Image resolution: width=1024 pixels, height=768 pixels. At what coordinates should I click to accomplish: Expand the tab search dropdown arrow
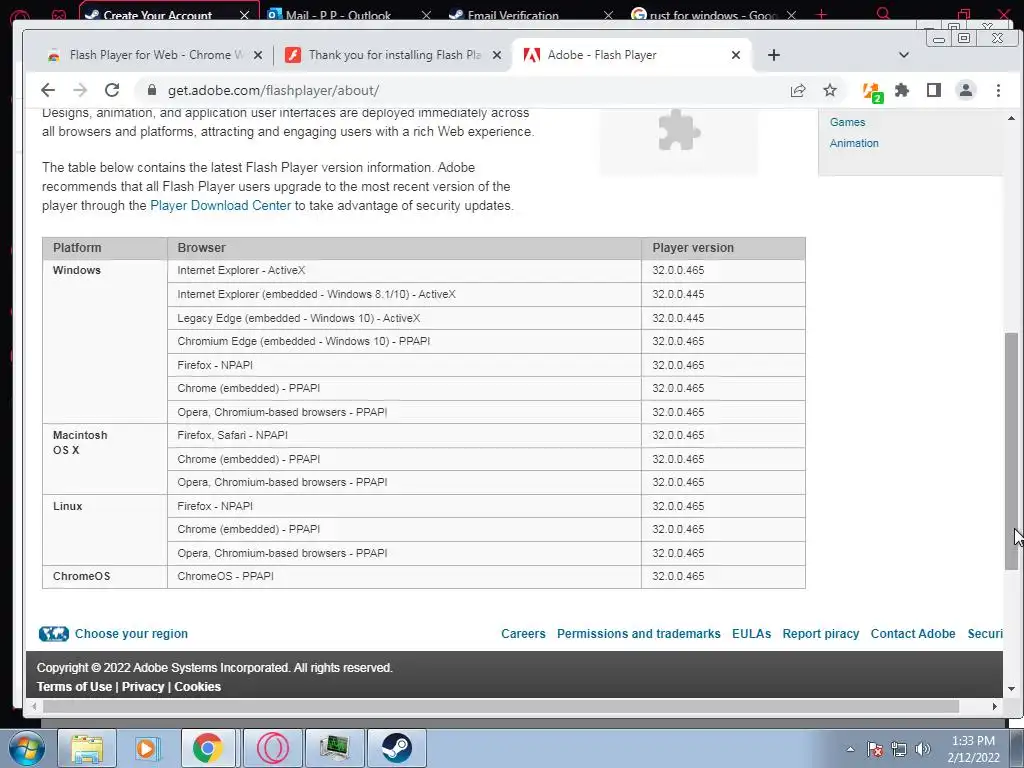point(904,55)
